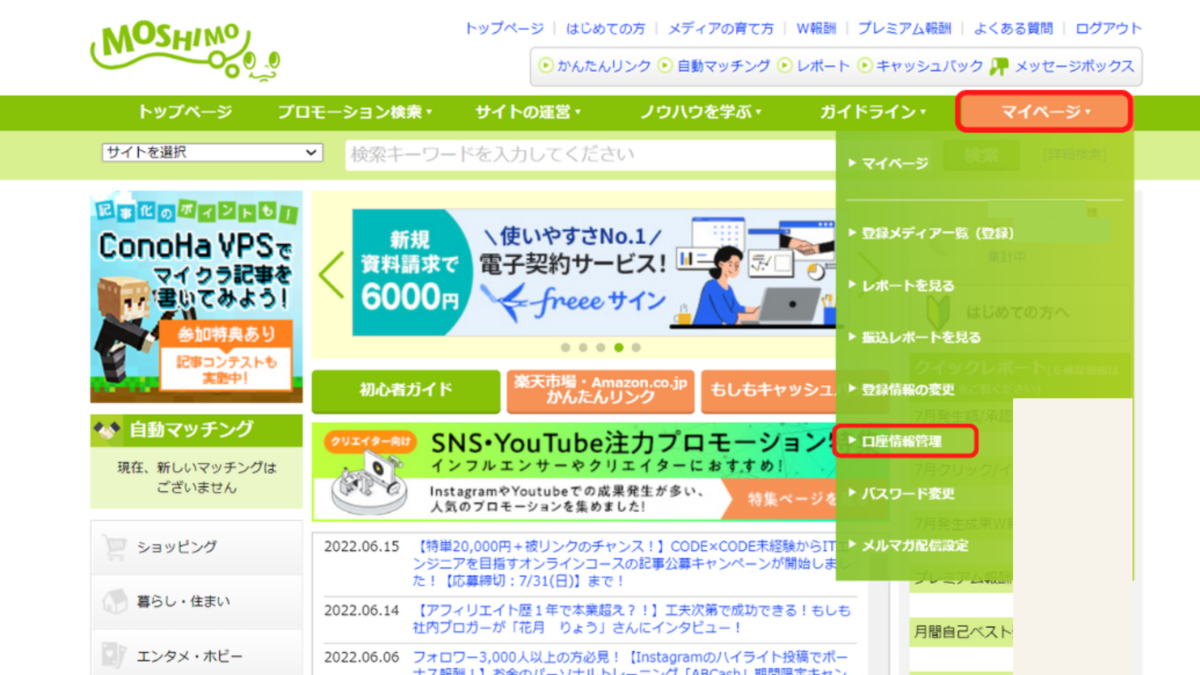Screen dimensions: 1200x675
Task: Click the freeeサイン carousel banner
Action: pyautogui.click(x=595, y=273)
